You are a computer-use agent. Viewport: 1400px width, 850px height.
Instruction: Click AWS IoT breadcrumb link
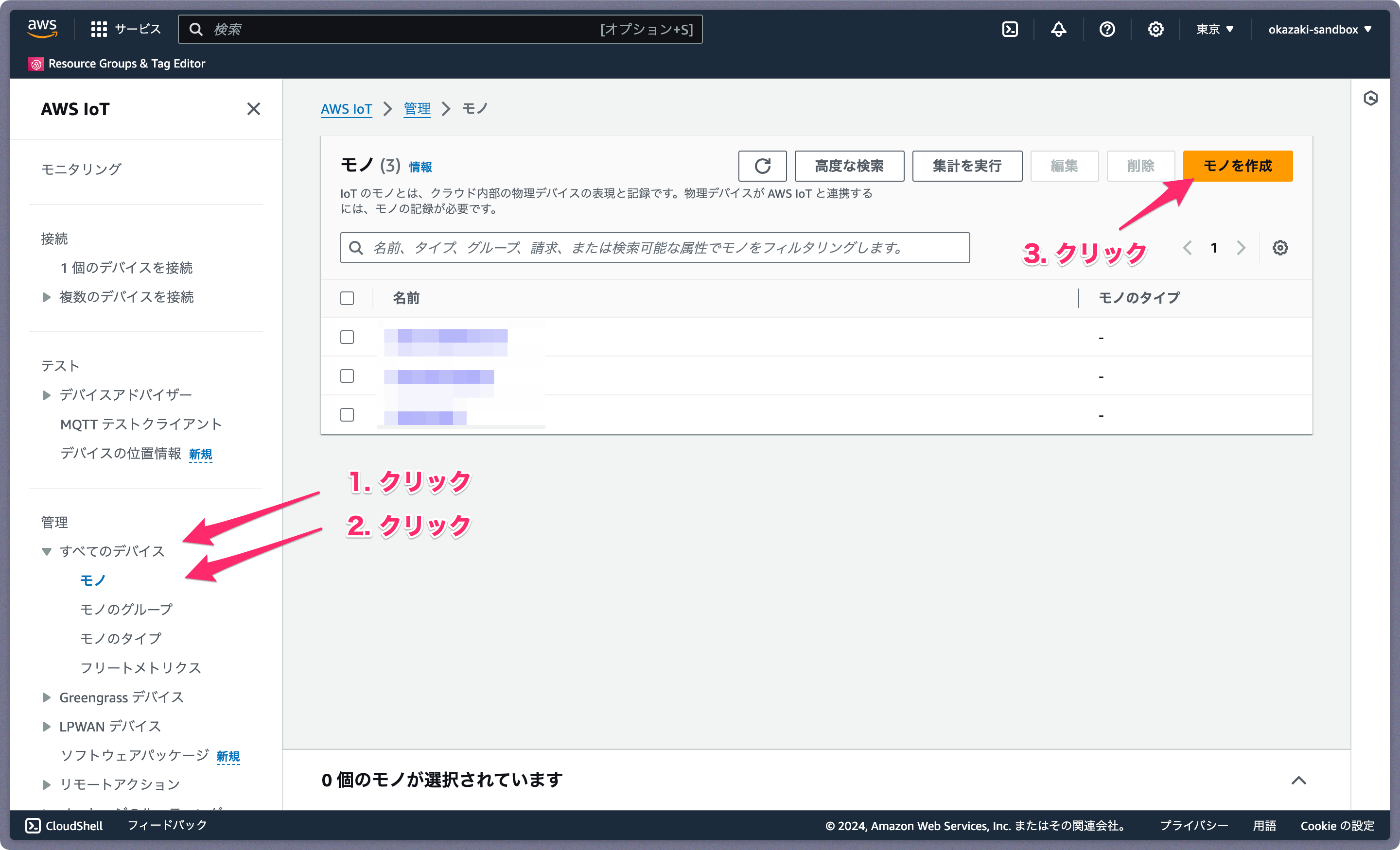pos(346,109)
